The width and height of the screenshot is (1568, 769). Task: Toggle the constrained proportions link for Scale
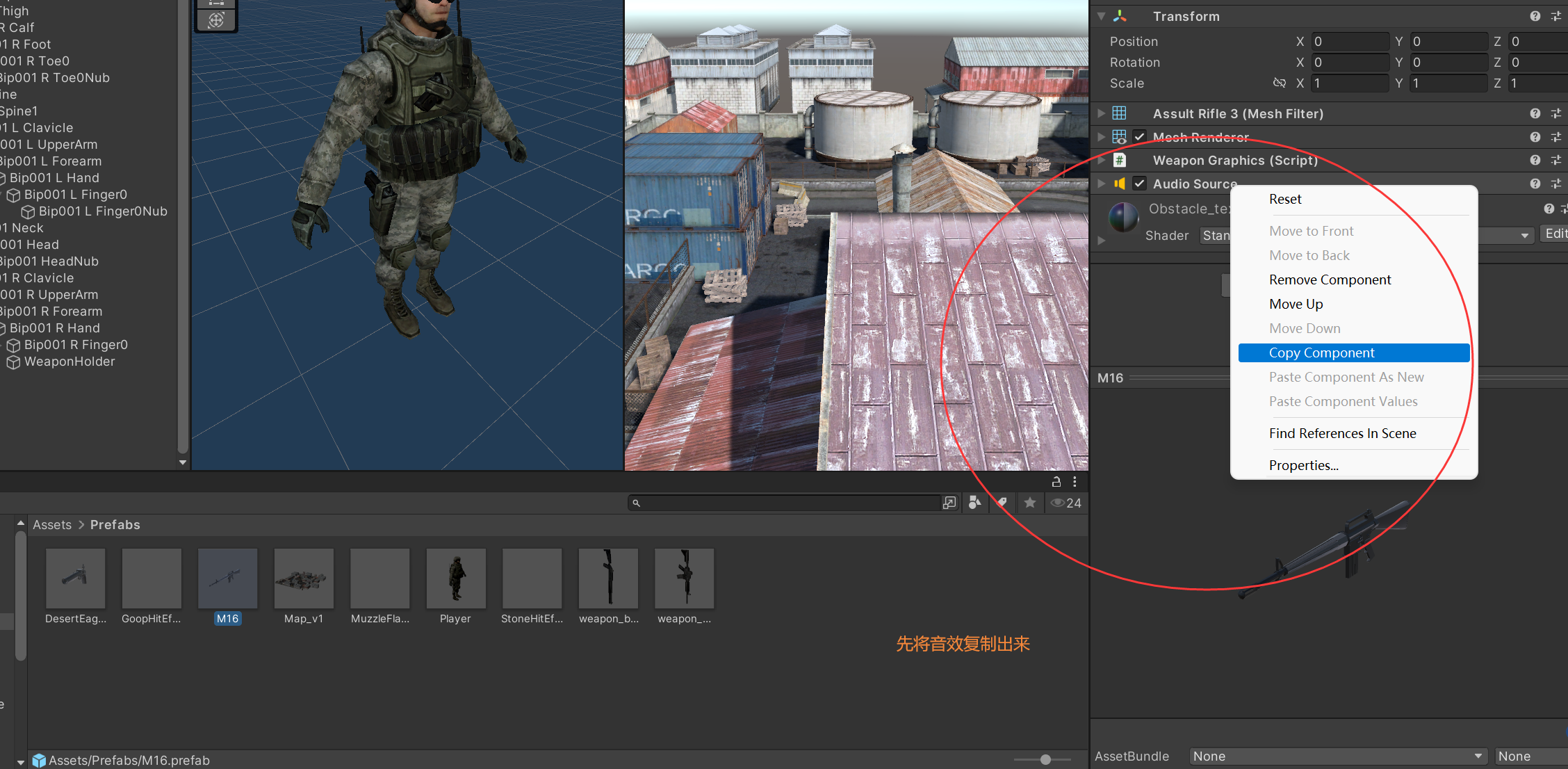tap(1279, 83)
